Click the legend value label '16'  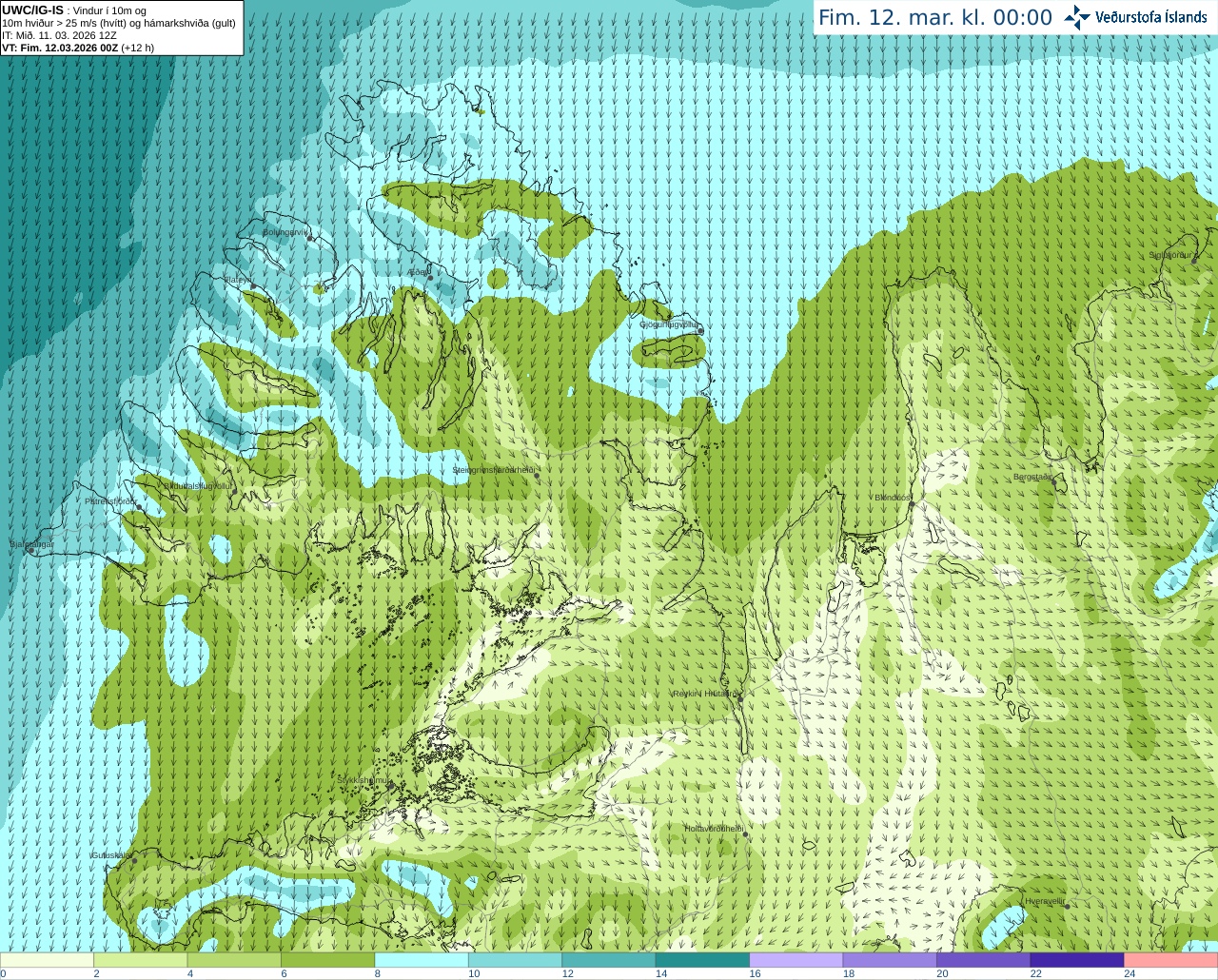tap(755, 973)
